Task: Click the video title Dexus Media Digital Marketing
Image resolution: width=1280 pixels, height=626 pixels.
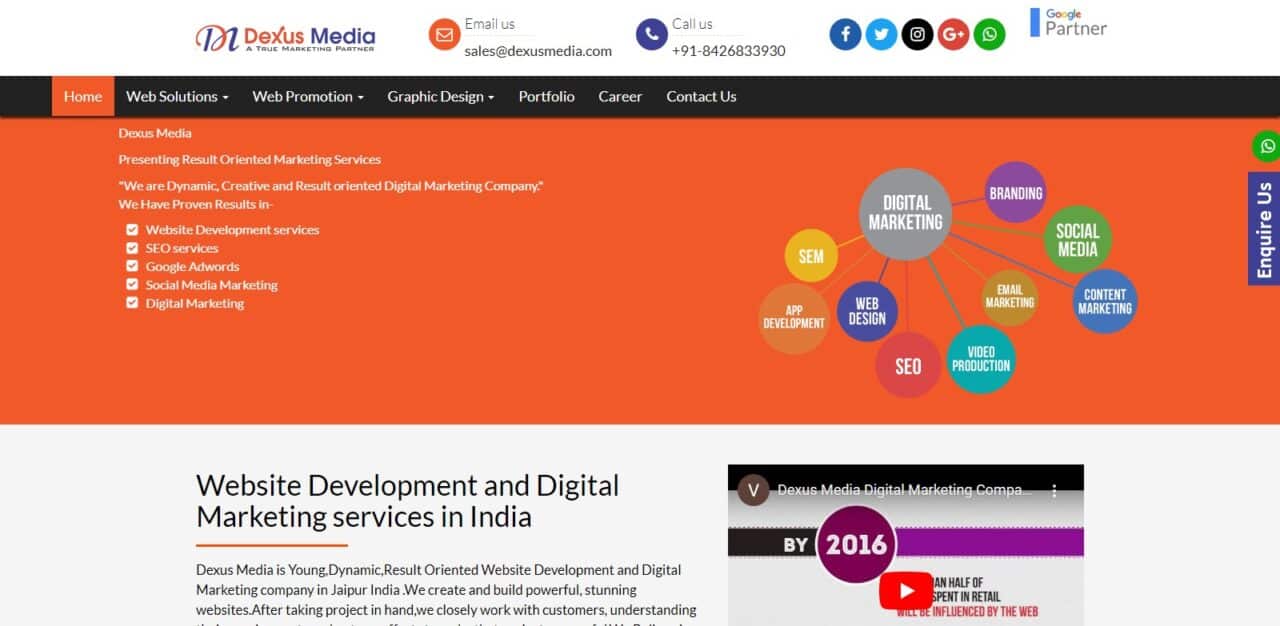Action: [905, 490]
